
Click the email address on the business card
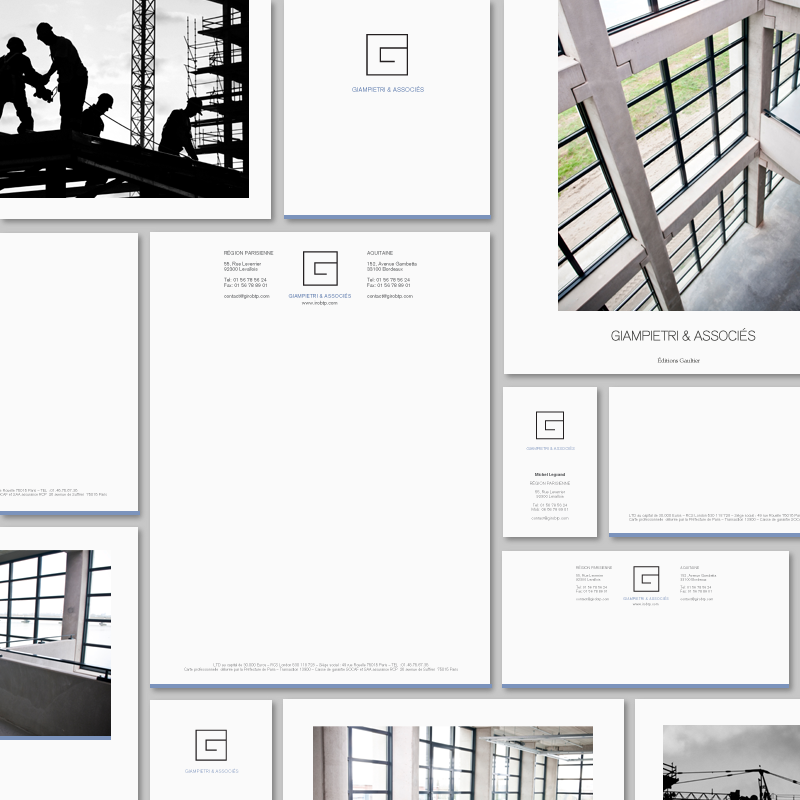pos(549,518)
